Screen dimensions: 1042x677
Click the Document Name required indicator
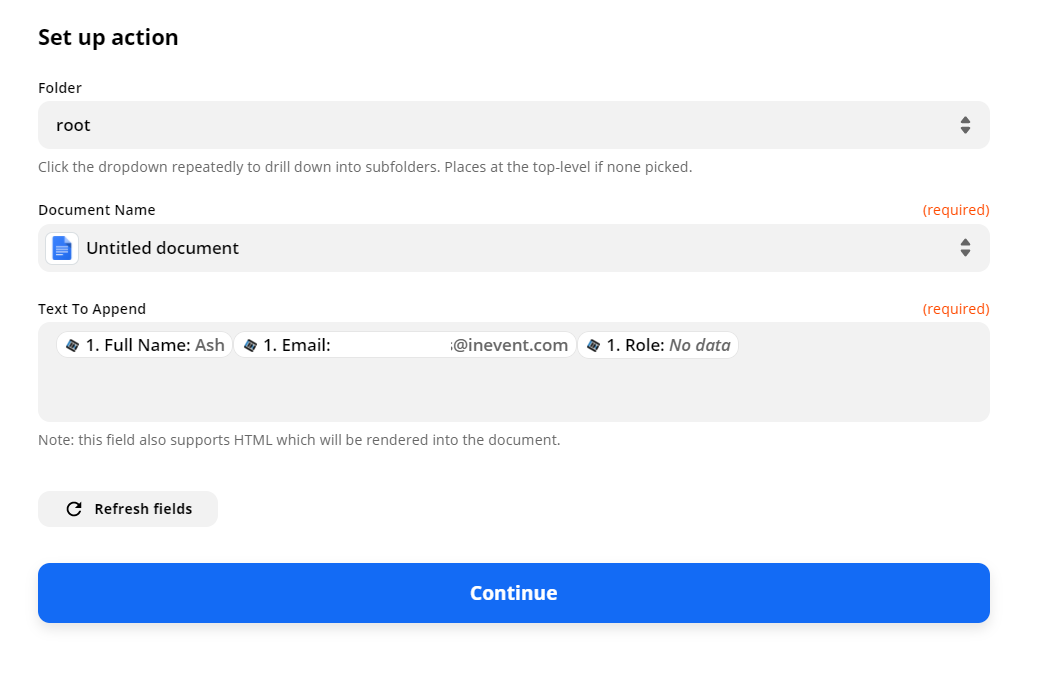tap(956, 210)
